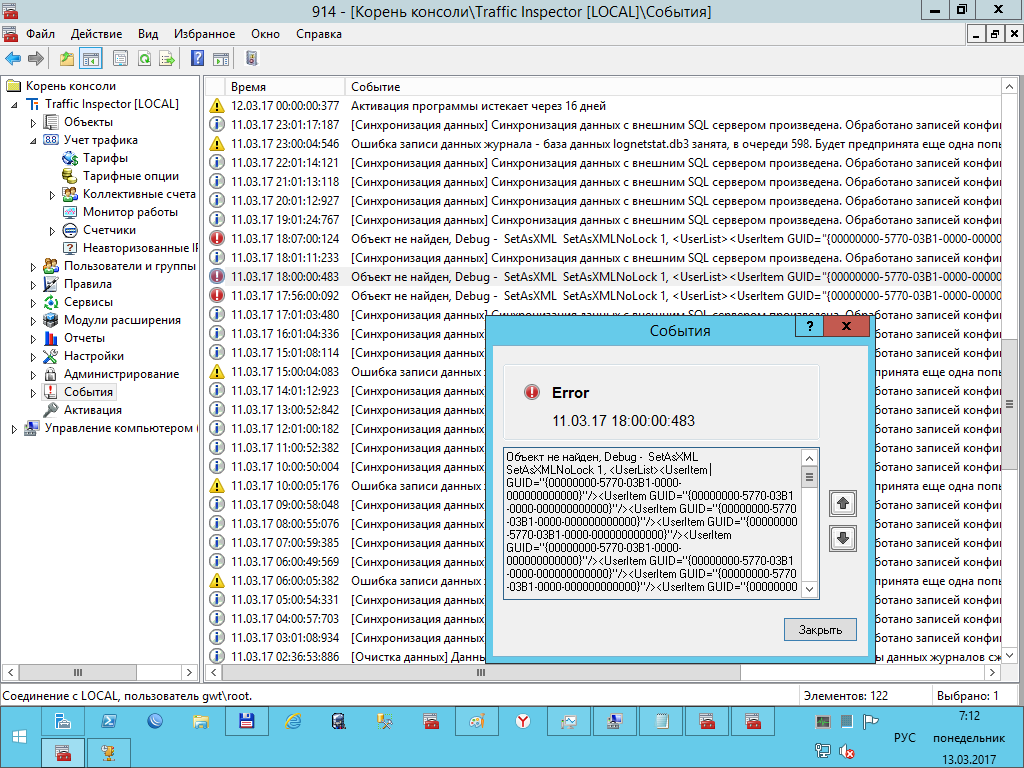Show previous event with up-arrow button
The width and height of the screenshot is (1024, 768).
[842, 504]
